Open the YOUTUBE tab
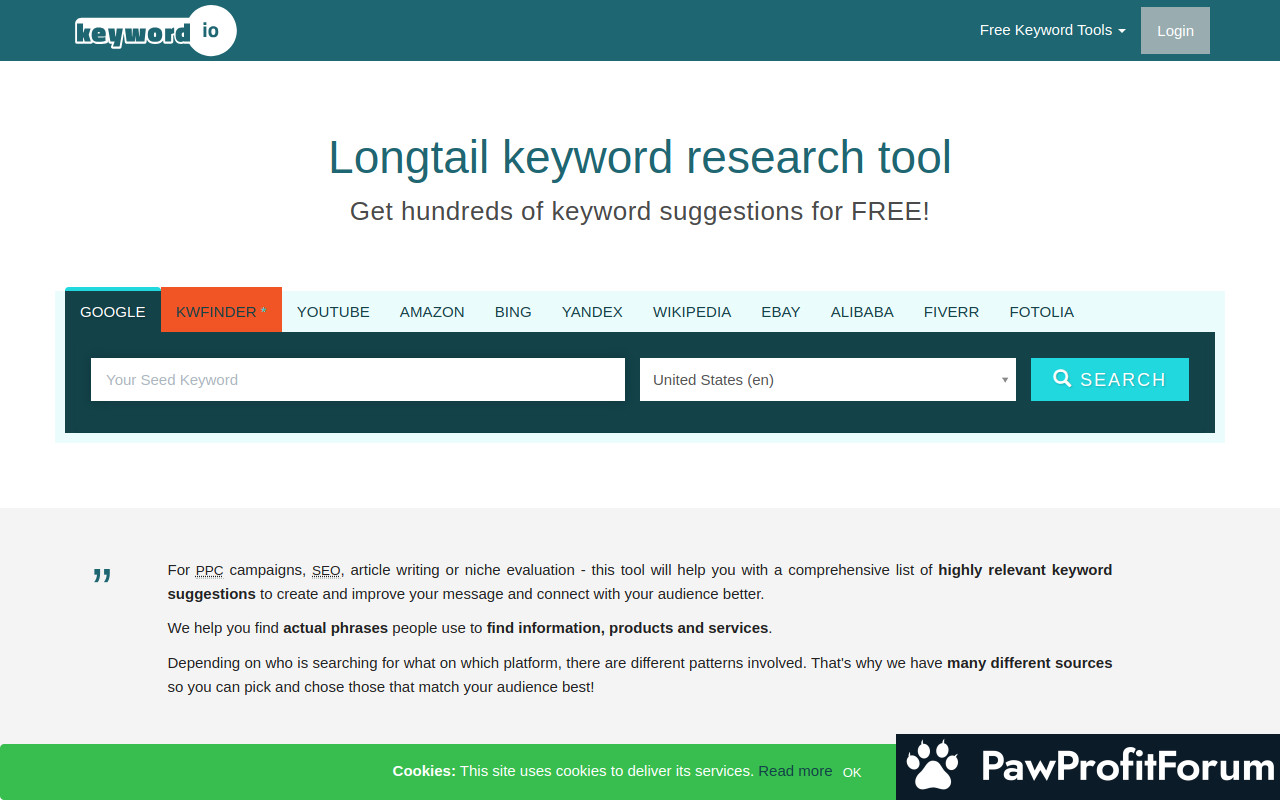This screenshot has height=800, width=1280. point(333,311)
